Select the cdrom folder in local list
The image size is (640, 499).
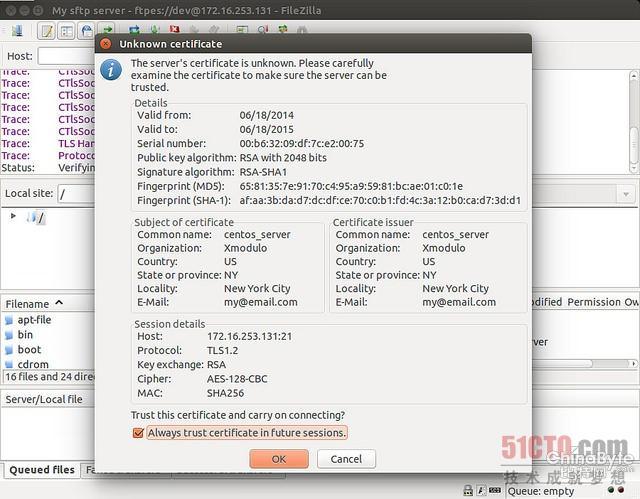pyautogui.click(x=33, y=364)
